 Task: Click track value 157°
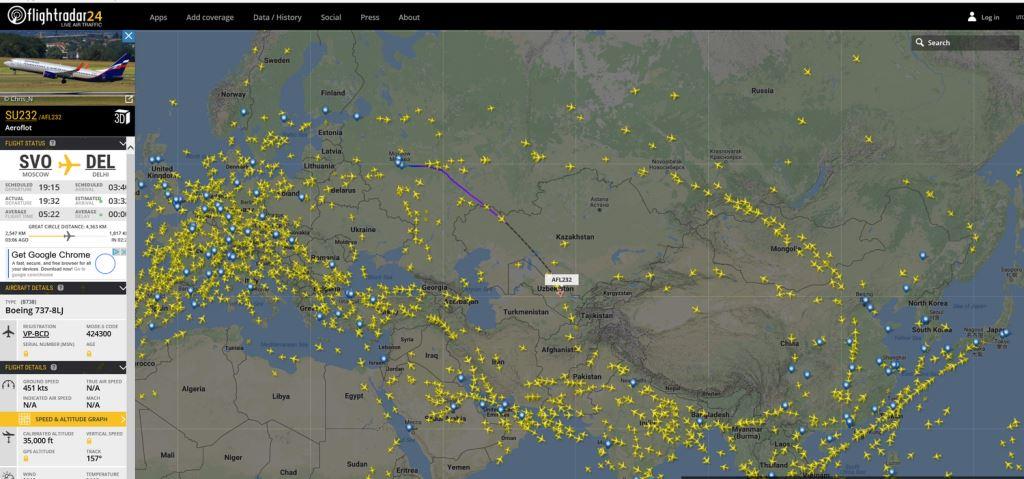click(x=95, y=459)
